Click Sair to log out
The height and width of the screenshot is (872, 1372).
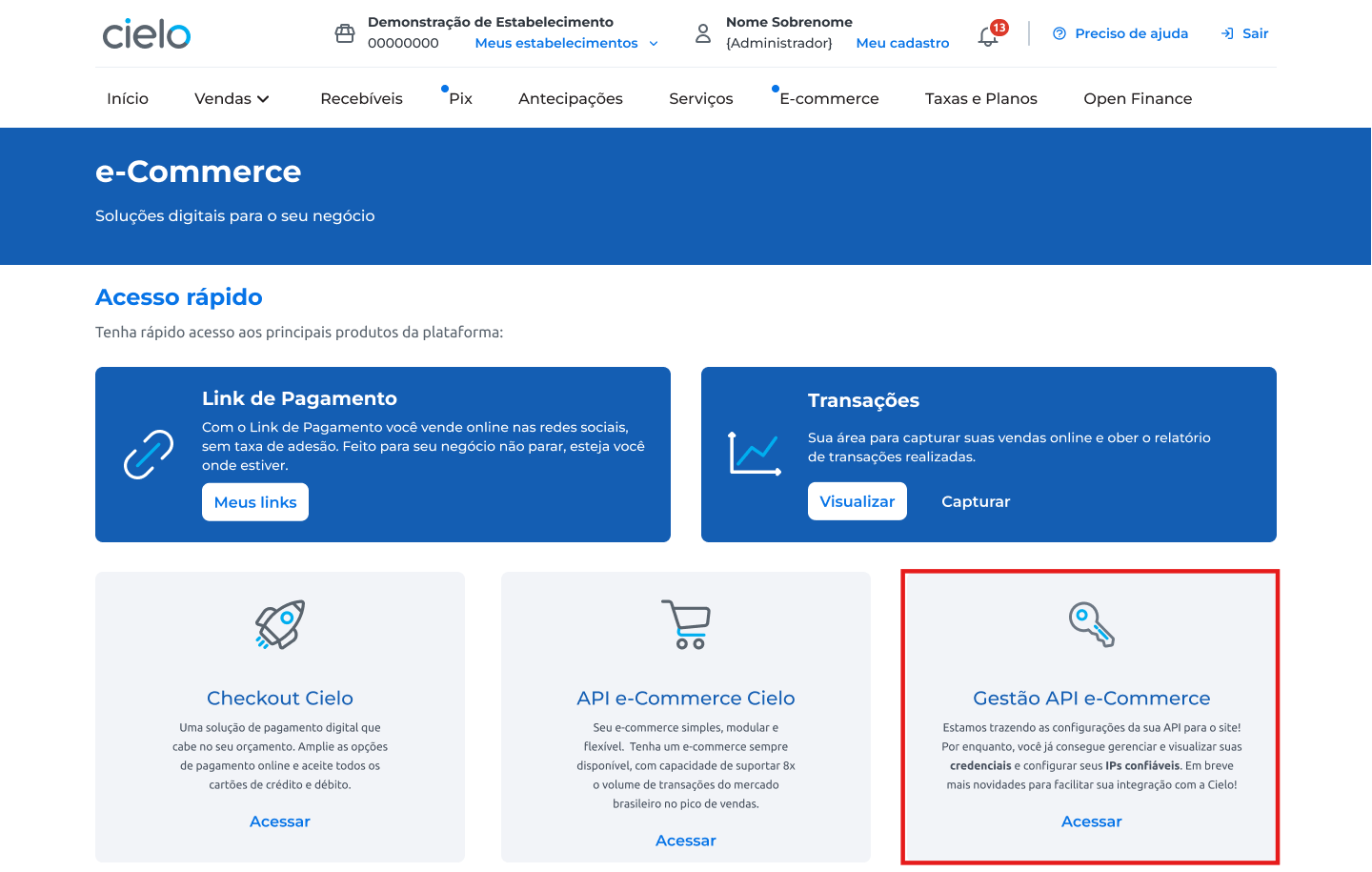coord(1255,33)
